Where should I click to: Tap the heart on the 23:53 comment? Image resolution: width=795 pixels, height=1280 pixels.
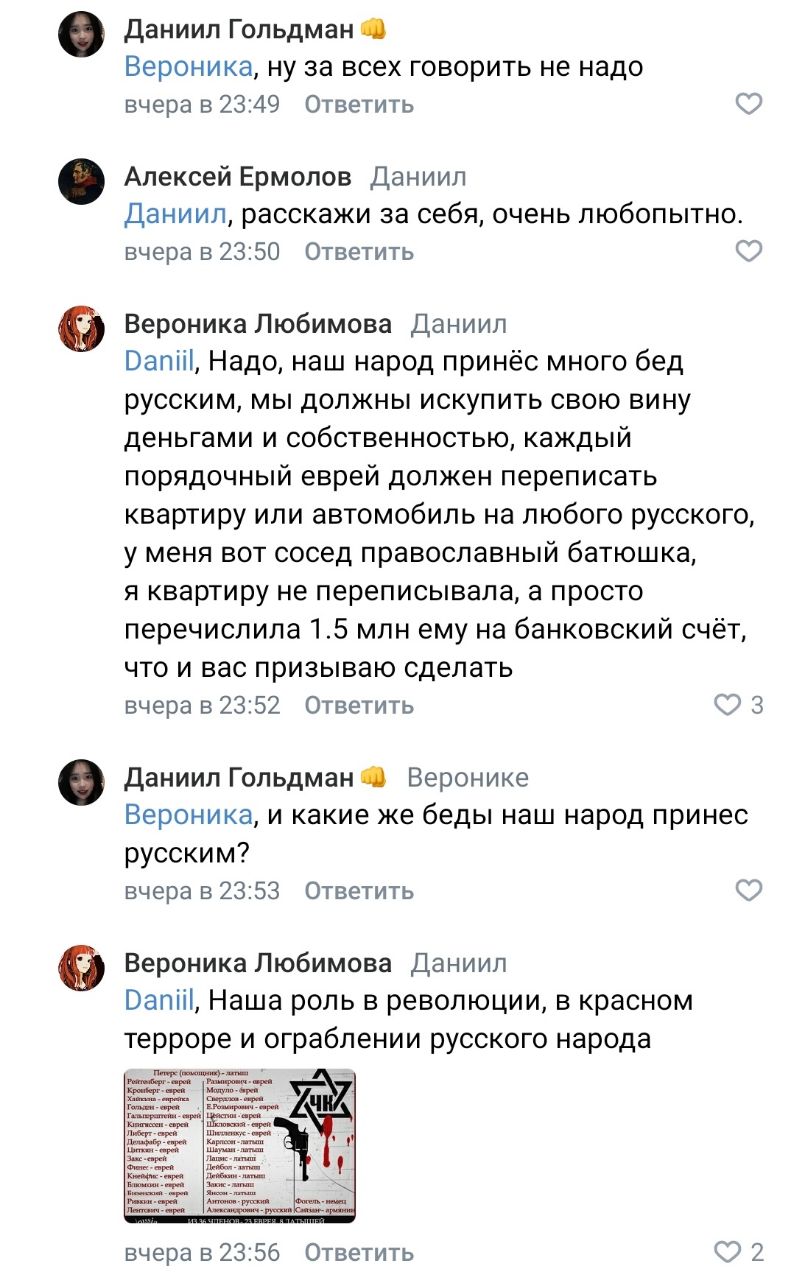(x=748, y=890)
